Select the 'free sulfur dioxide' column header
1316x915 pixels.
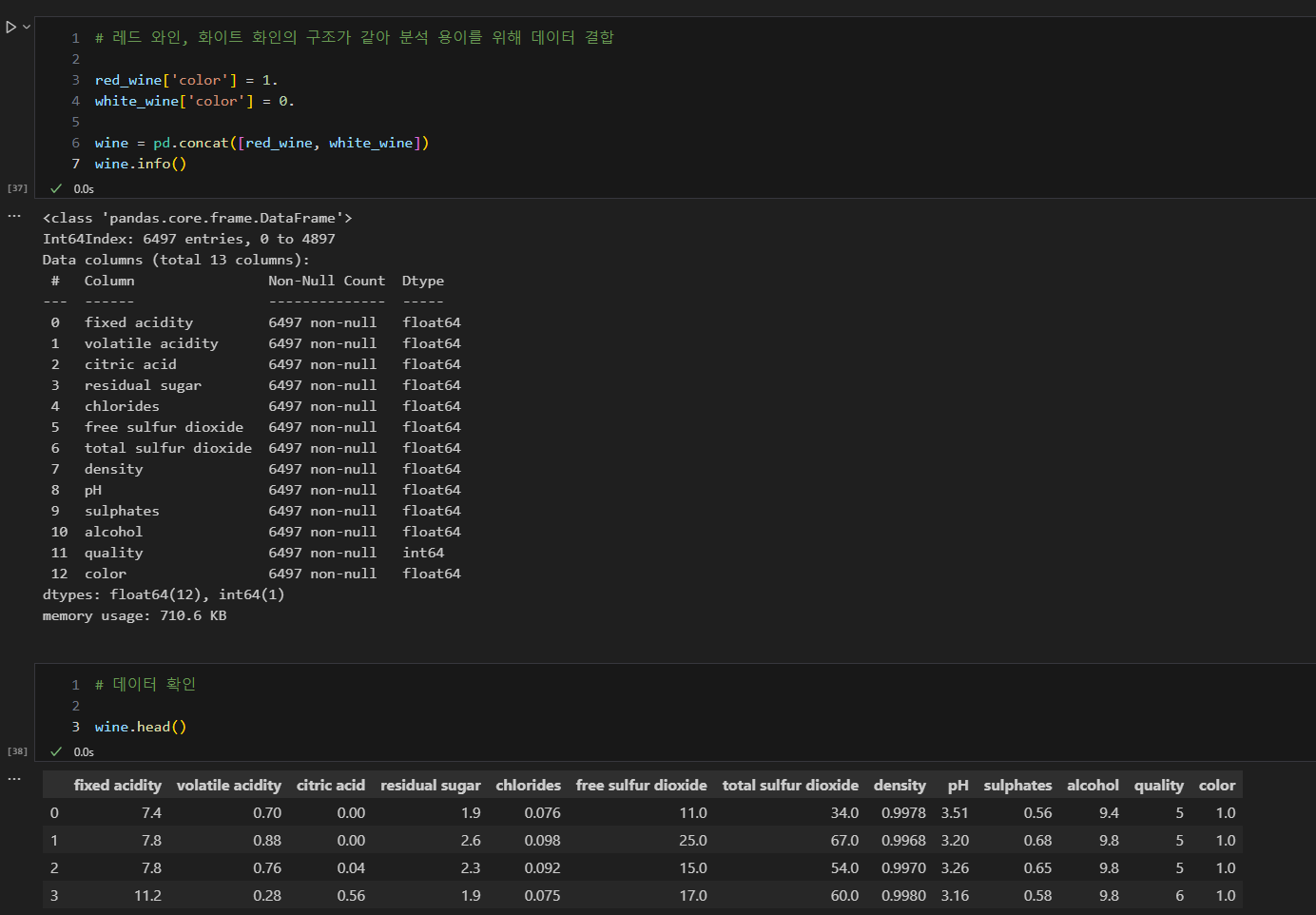[x=641, y=785]
